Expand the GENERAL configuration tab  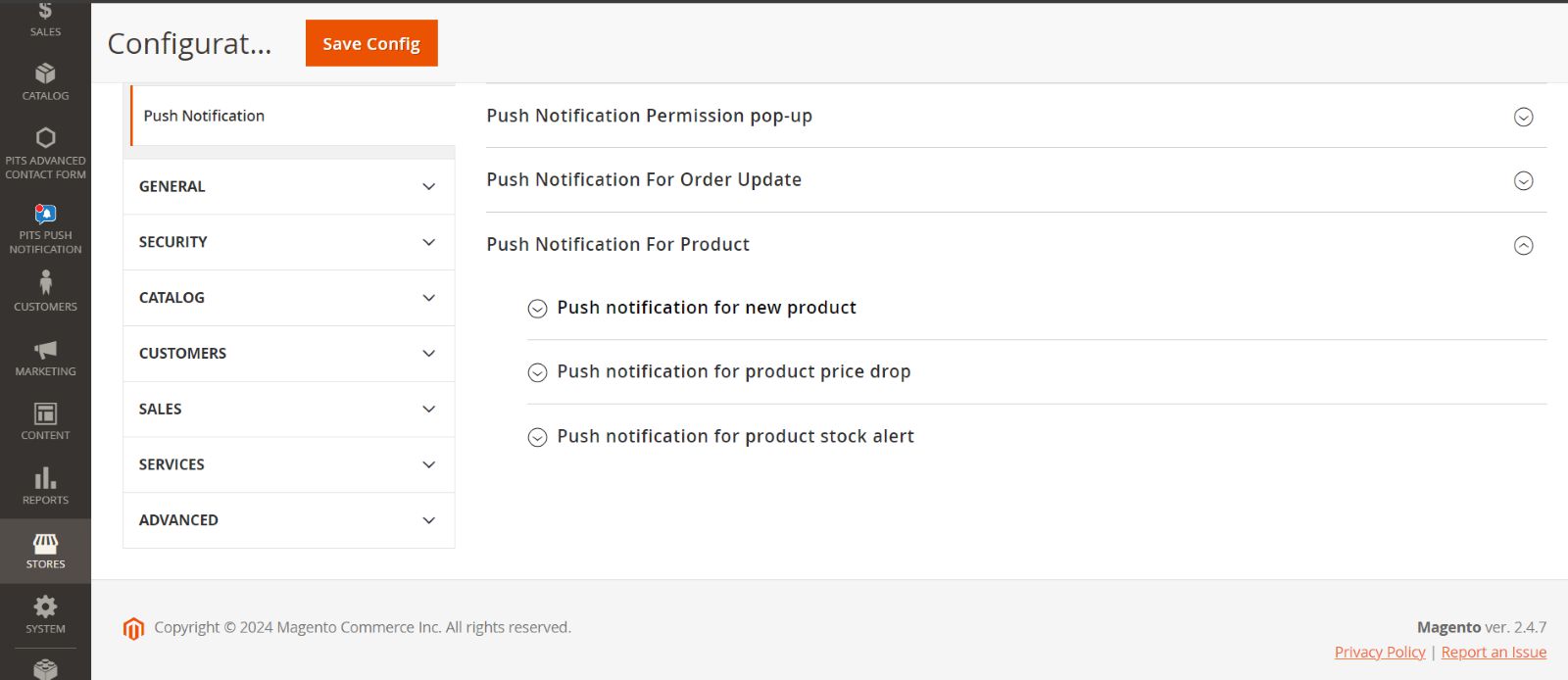click(x=289, y=186)
